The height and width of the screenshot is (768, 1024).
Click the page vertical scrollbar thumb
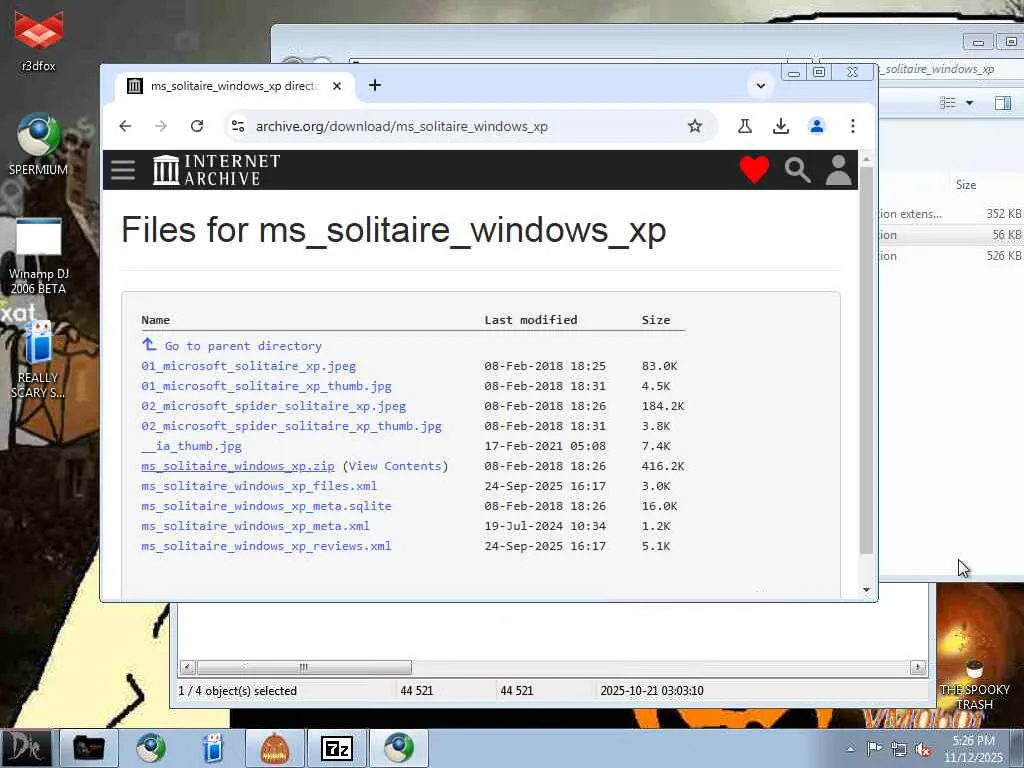(866, 360)
